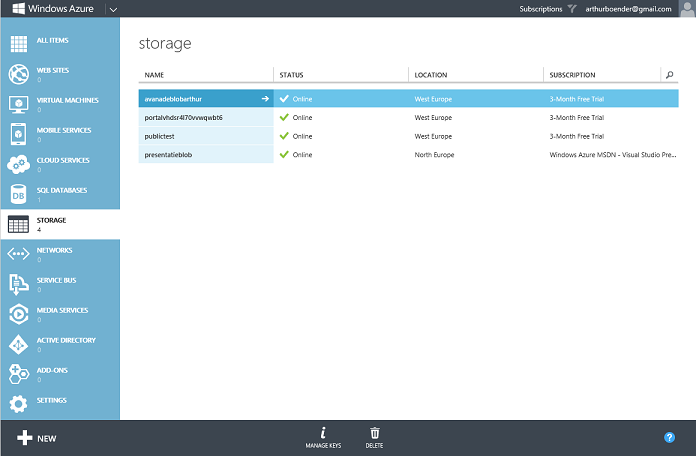Go to SQL DATABASES in sidebar
Screen dimensions: 696x456
pos(62,190)
